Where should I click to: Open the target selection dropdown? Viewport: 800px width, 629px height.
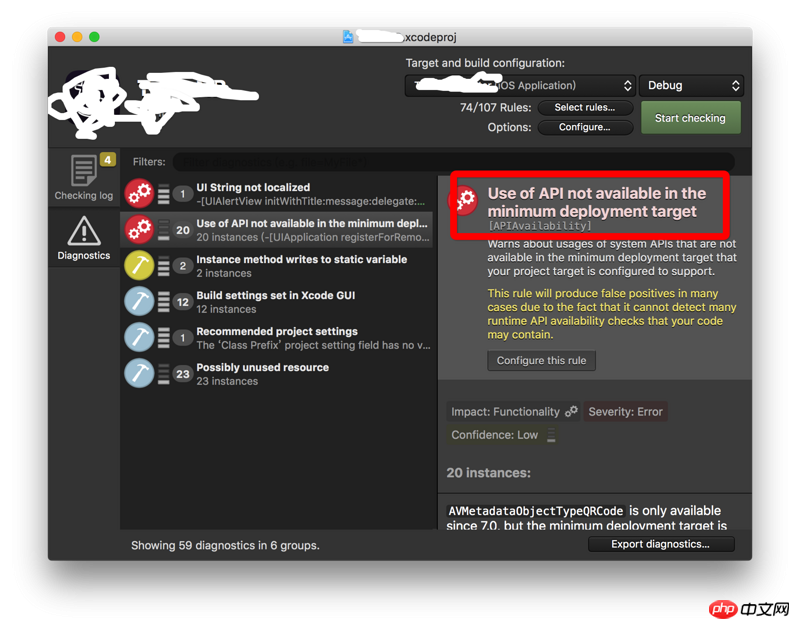[x=520, y=85]
